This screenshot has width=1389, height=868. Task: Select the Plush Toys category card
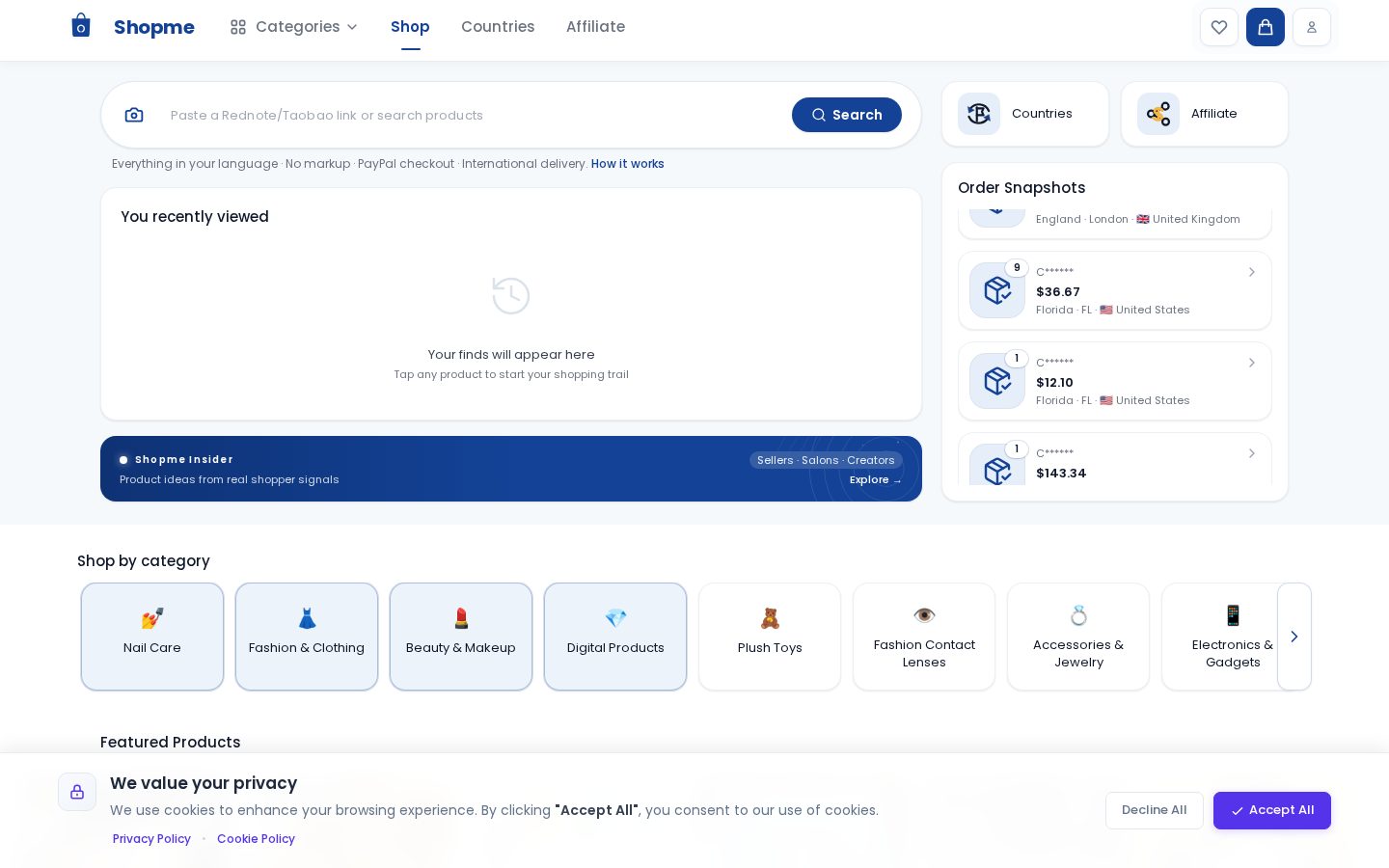(x=770, y=637)
